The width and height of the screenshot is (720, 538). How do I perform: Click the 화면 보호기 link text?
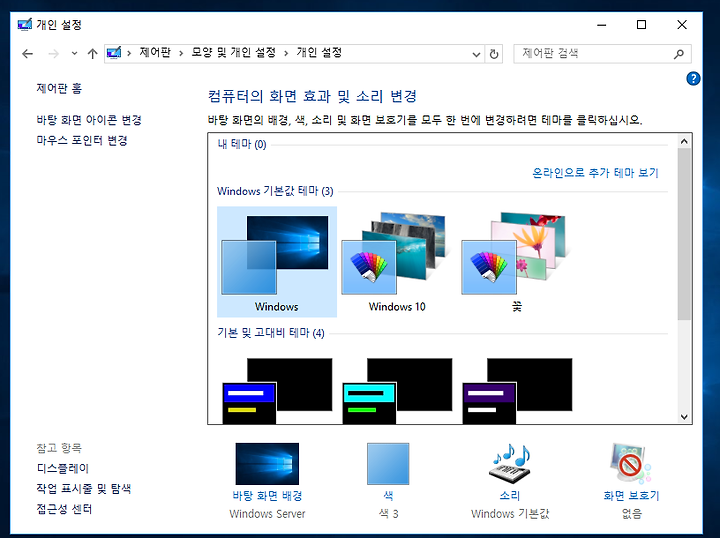[x=631, y=496]
